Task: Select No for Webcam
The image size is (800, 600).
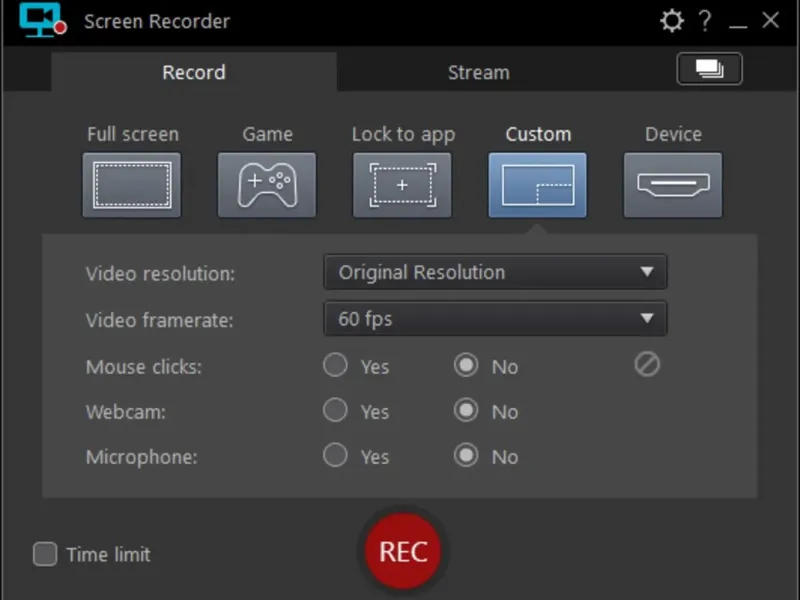Action: [x=466, y=410]
